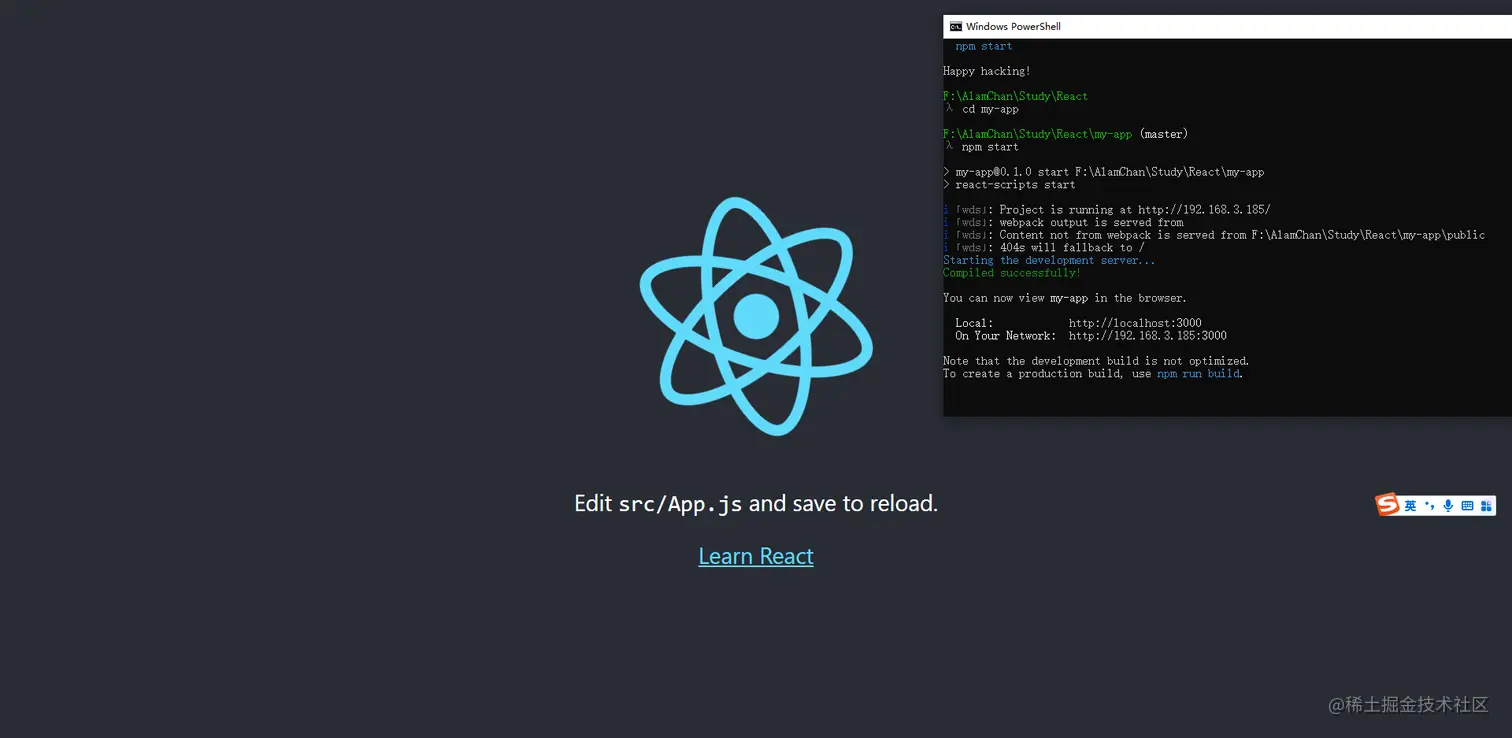1512x738 pixels.
Task: Click 'Starting the development server...' text
Action: [x=1049, y=260]
